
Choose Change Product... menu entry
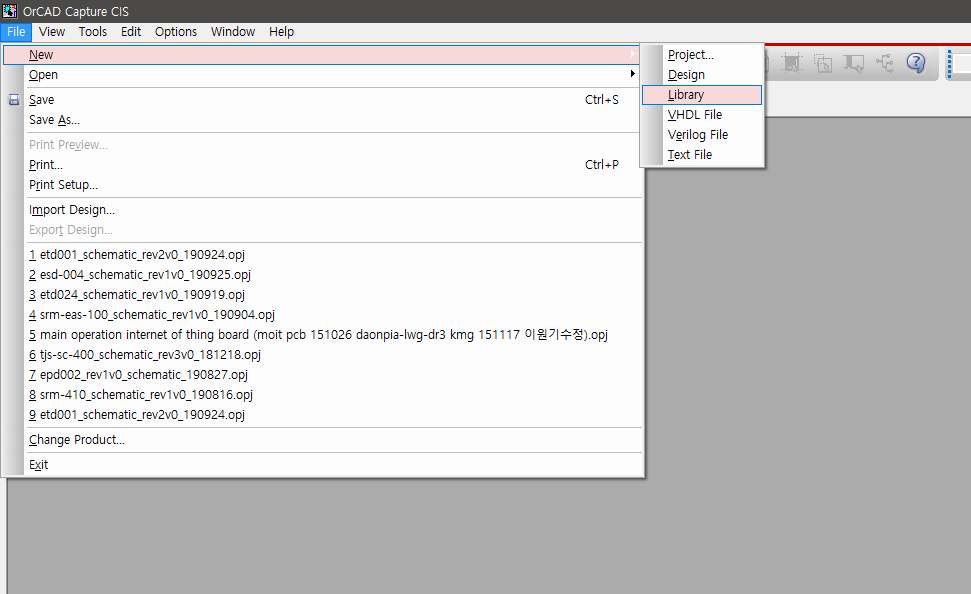click(322, 440)
